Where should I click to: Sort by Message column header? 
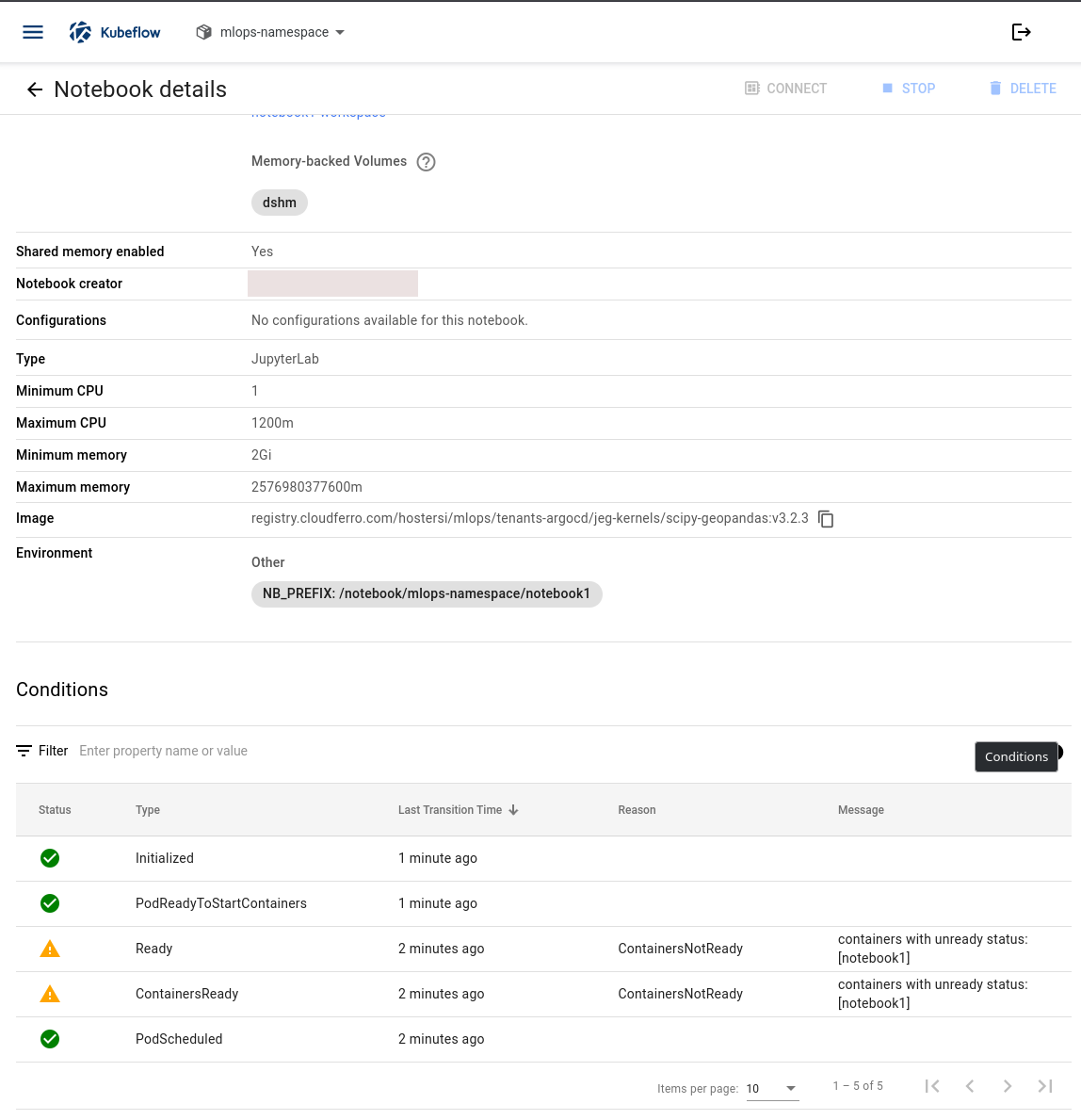[x=861, y=810]
